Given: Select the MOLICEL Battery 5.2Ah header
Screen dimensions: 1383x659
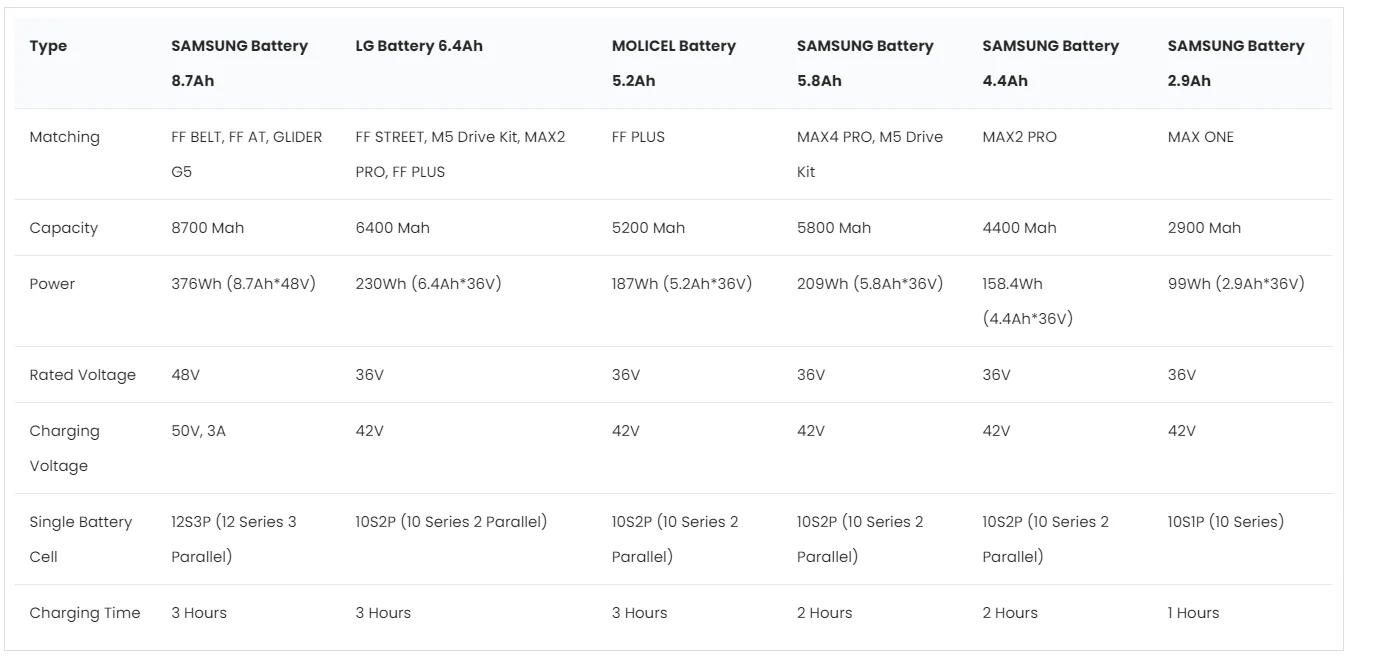Looking at the screenshot, I should (673, 63).
